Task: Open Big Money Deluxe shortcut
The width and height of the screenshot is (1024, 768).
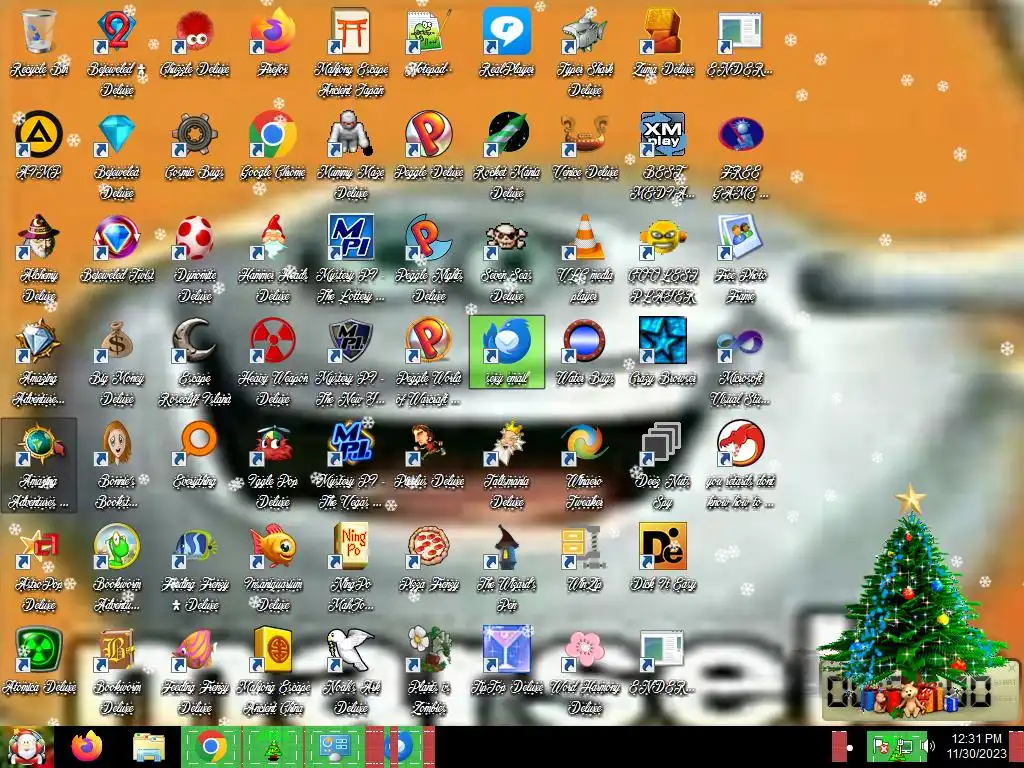Action: [117, 362]
